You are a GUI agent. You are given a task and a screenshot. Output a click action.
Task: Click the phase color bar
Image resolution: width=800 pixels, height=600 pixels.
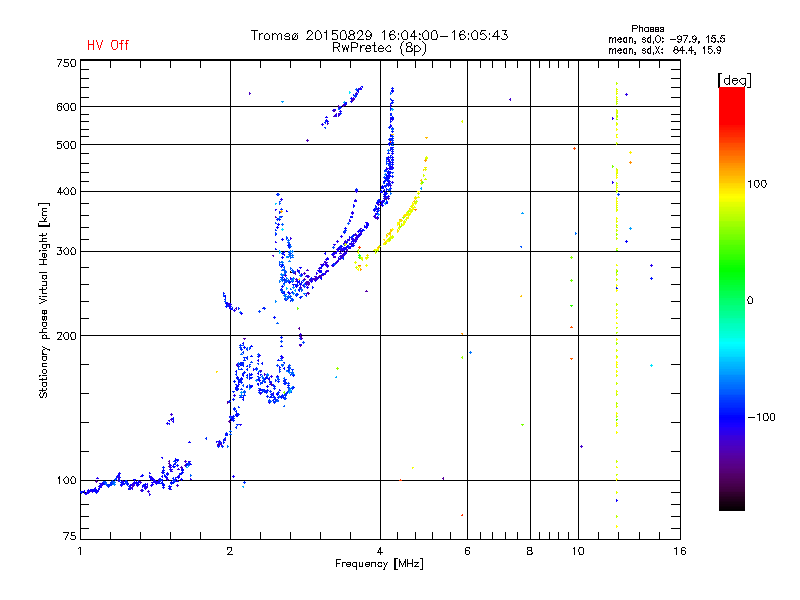(x=732, y=298)
